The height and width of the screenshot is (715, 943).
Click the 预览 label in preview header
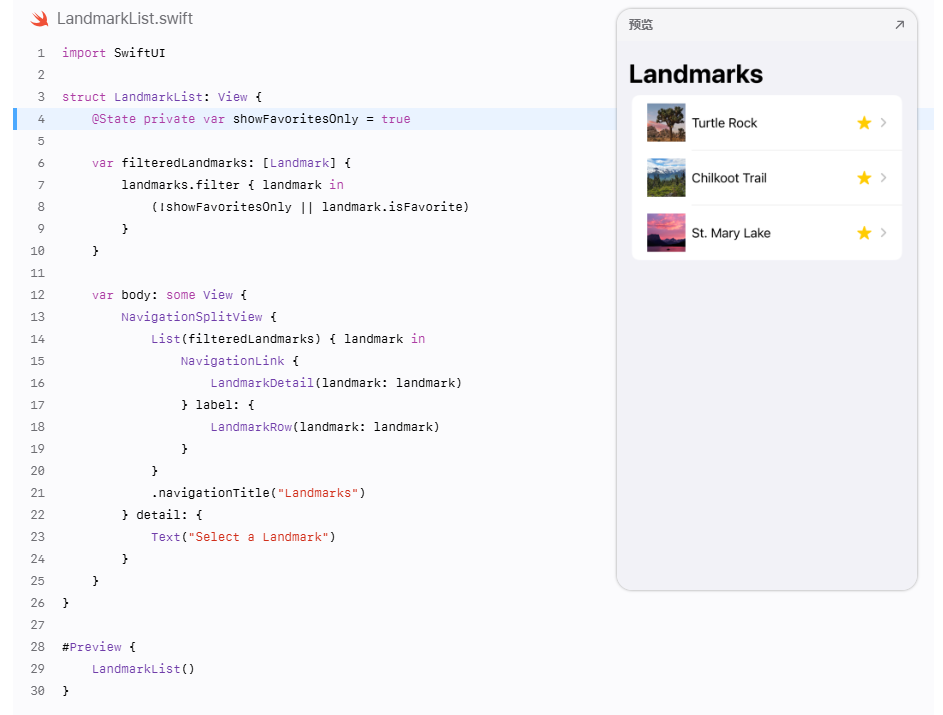point(640,25)
